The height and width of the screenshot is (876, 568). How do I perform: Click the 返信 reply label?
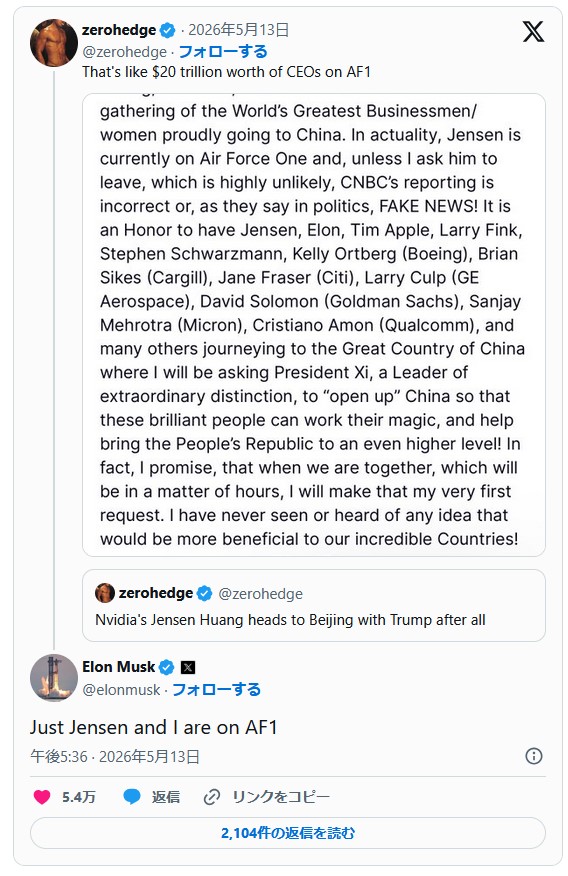[x=166, y=797]
